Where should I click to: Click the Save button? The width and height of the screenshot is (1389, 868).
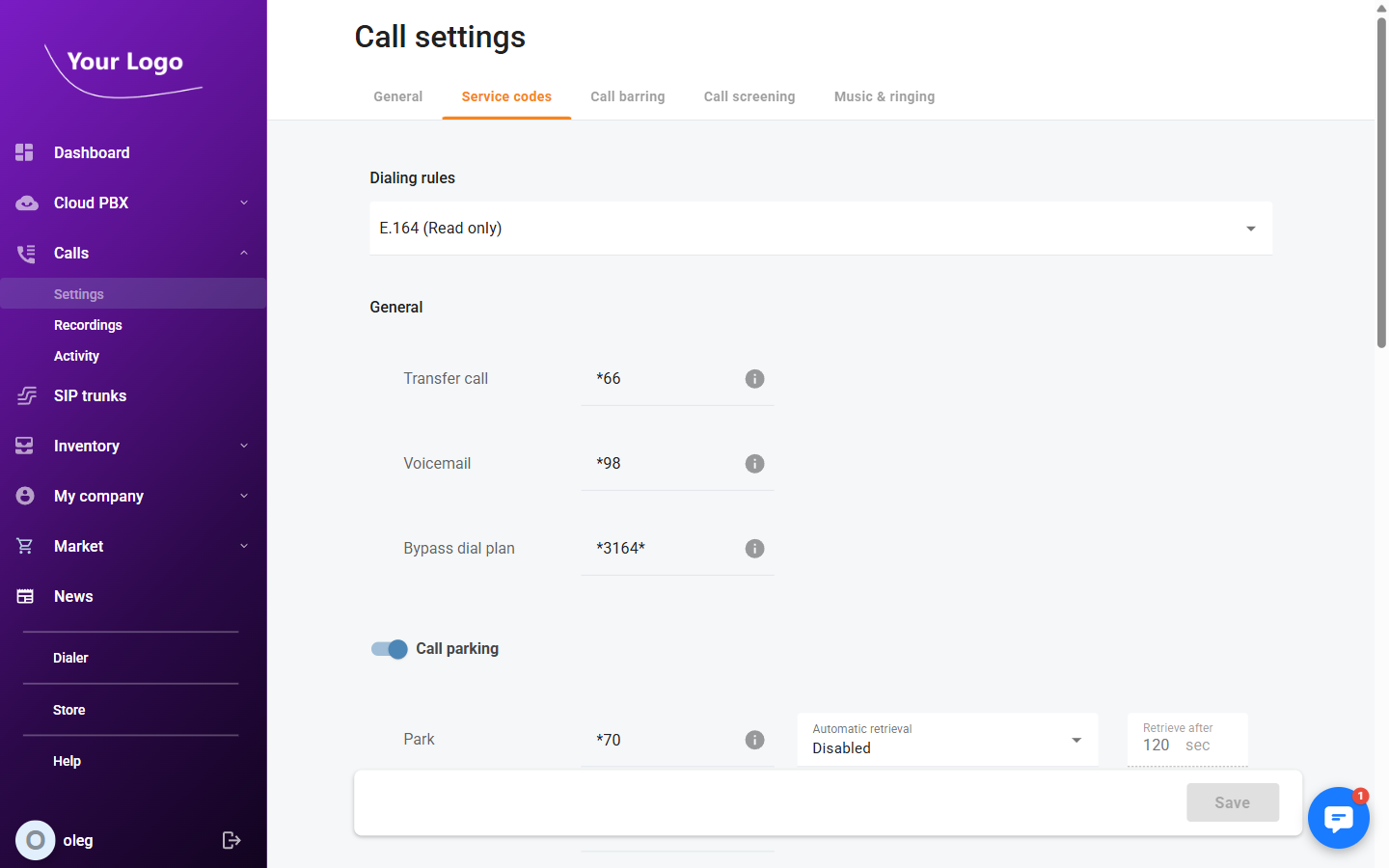point(1232,802)
